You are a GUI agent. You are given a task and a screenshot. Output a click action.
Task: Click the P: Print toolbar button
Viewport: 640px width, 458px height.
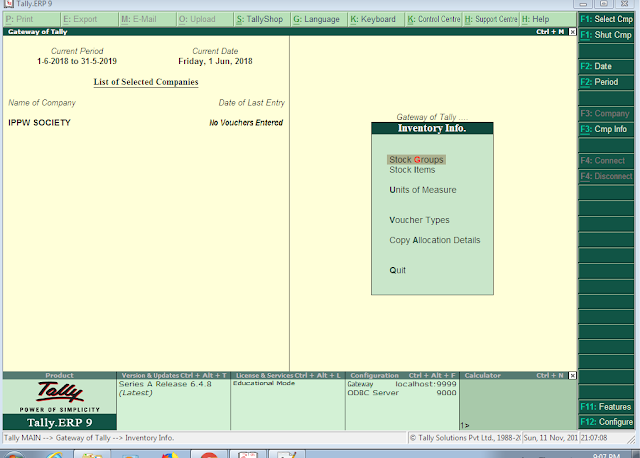32,19
